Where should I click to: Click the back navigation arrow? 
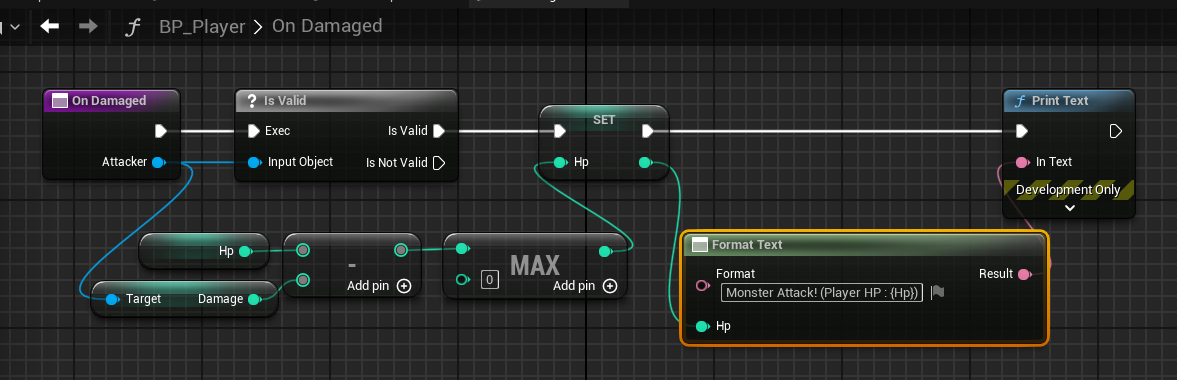[50, 26]
